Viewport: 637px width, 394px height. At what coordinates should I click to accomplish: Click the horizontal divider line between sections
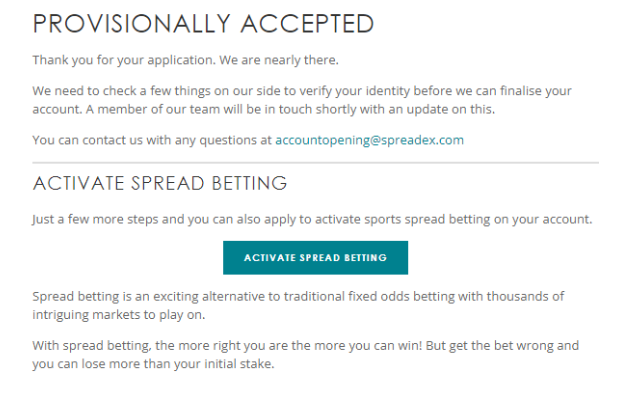point(316,163)
